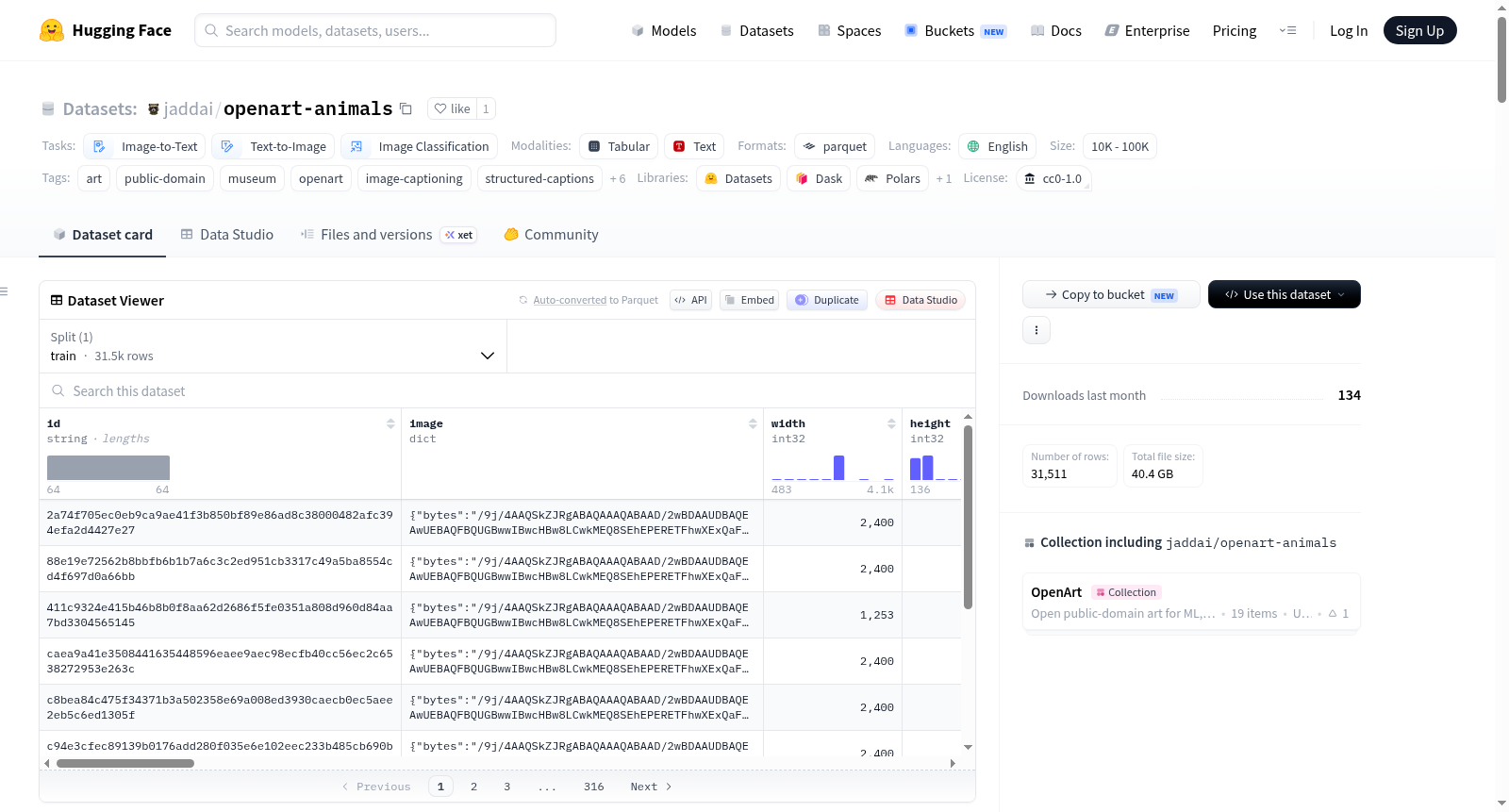
Task: Open Spaces in the top navigation
Action: point(850,30)
